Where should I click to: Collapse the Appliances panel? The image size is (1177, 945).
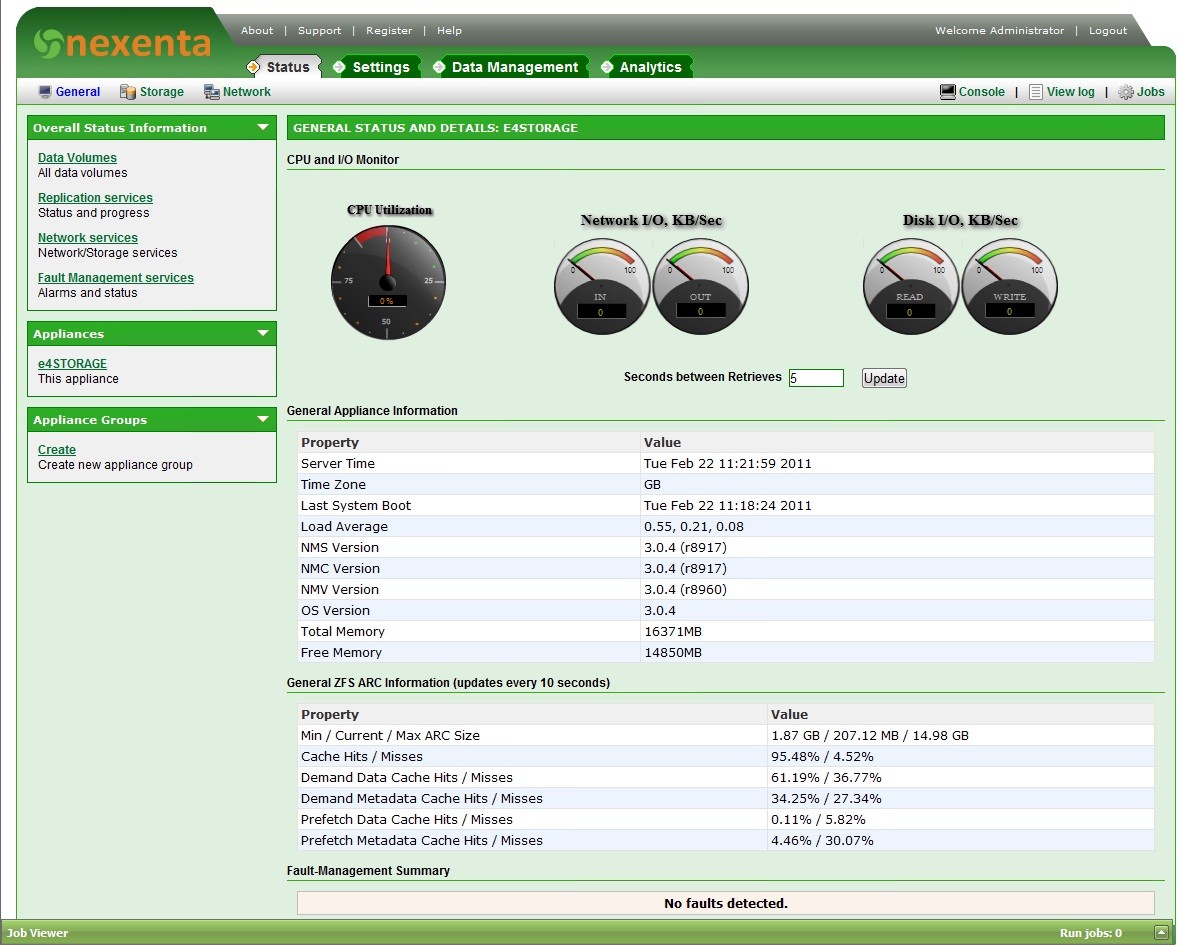pos(263,333)
